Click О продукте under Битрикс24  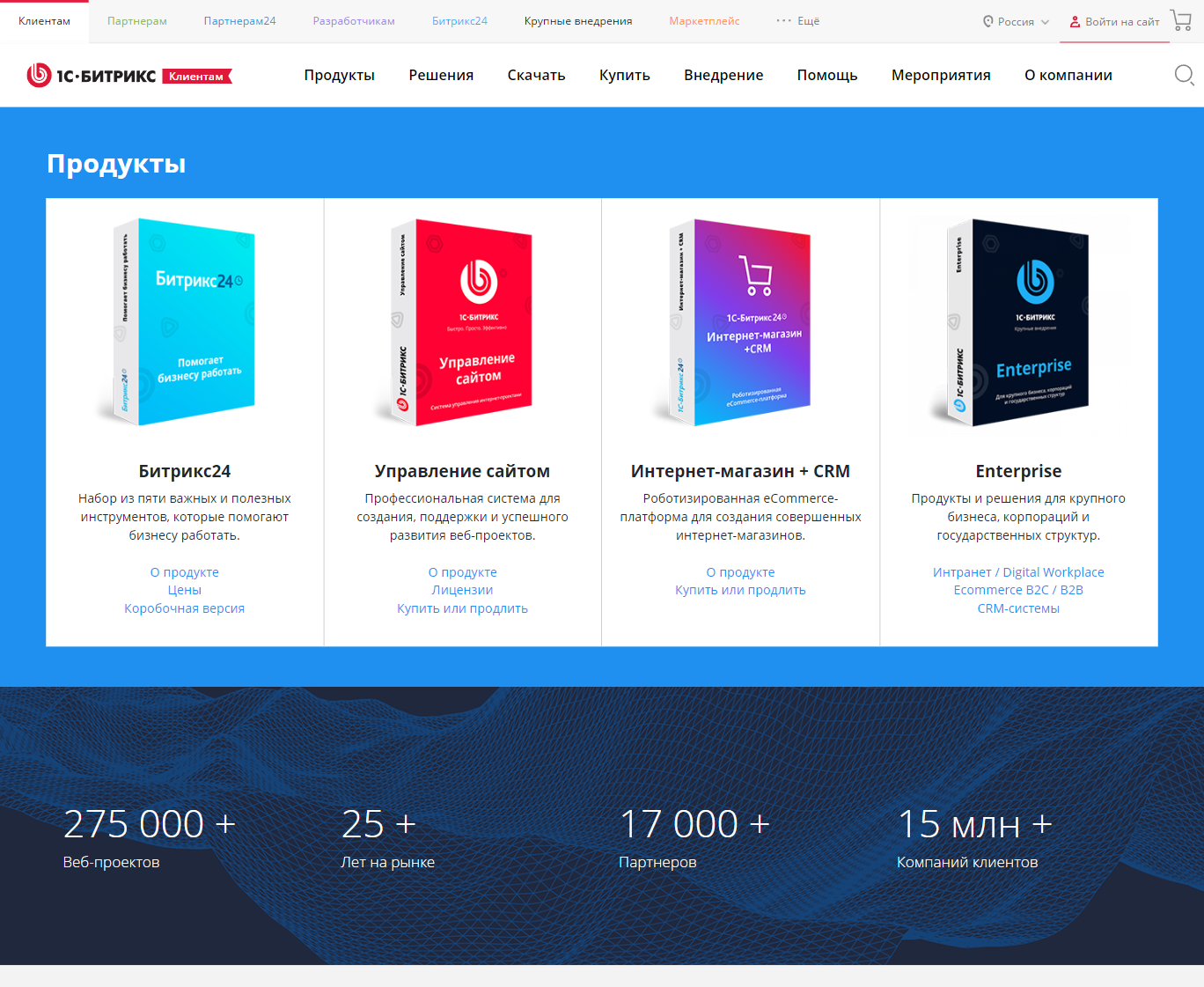tap(185, 572)
